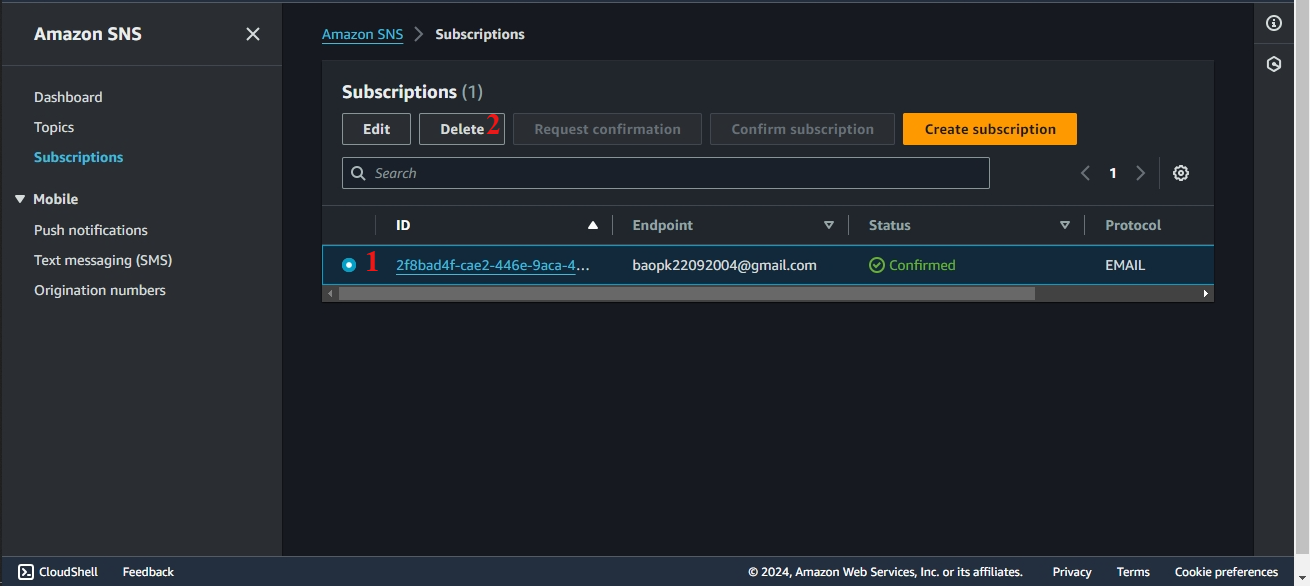Open Terms link in footer
This screenshot has height=586, width=1310.
point(1133,572)
